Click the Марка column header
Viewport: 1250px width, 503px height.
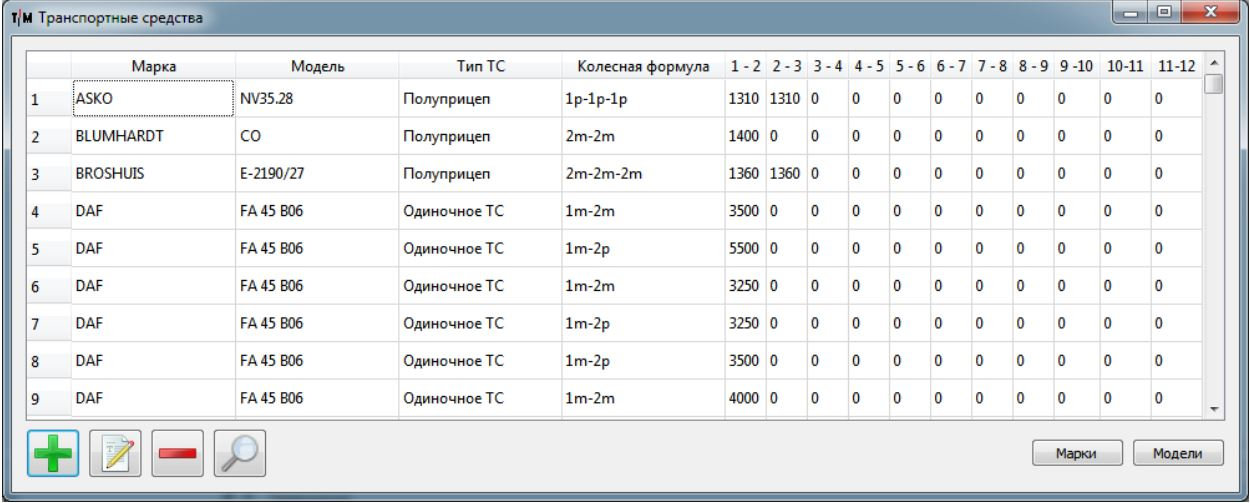[153, 66]
